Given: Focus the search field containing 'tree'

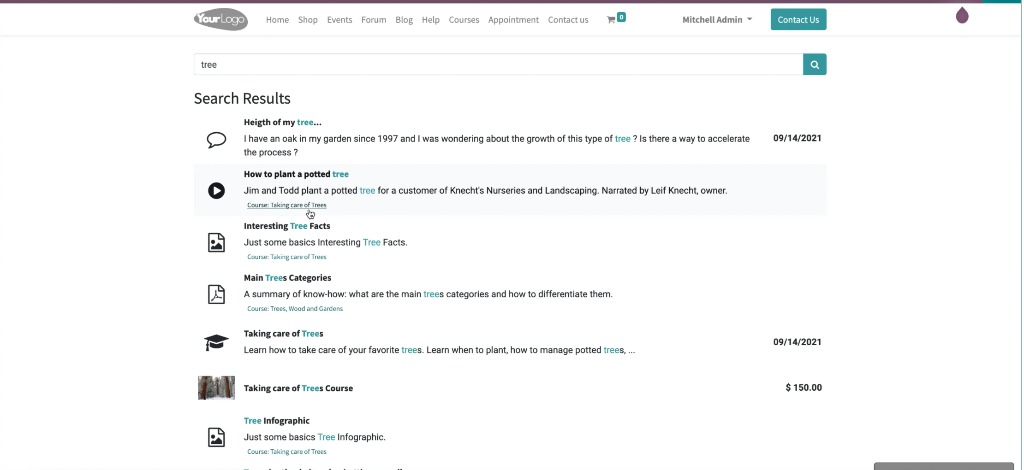Looking at the screenshot, I should (498, 65).
